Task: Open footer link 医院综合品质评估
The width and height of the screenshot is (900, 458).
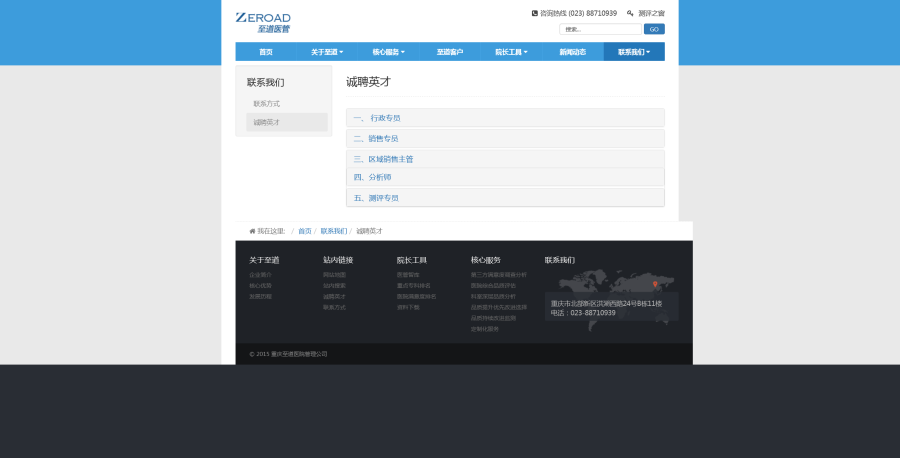Action: [494, 286]
